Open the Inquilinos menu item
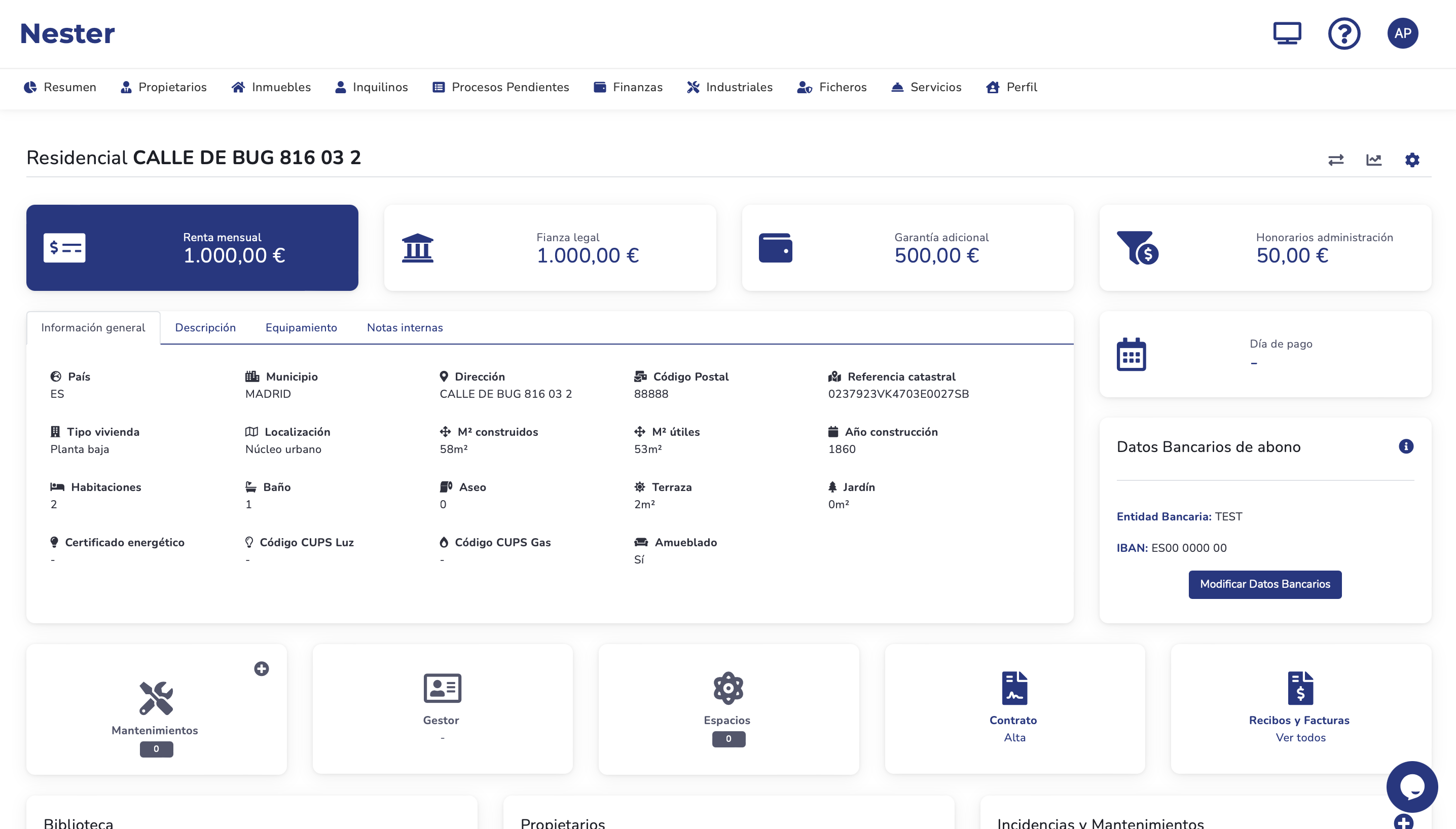This screenshot has height=829, width=1456. (x=372, y=87)
